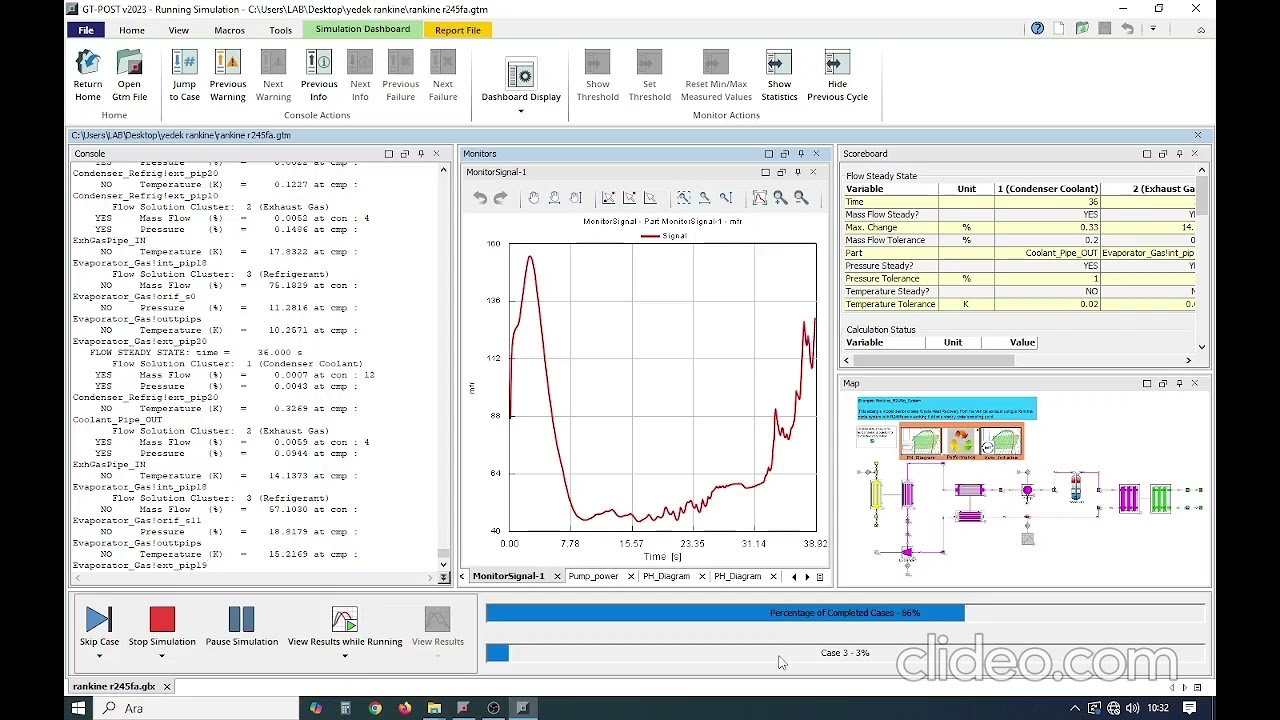Click the taskbar search box labeled Ara
The image size is (1280, 720).
[196, 708]
